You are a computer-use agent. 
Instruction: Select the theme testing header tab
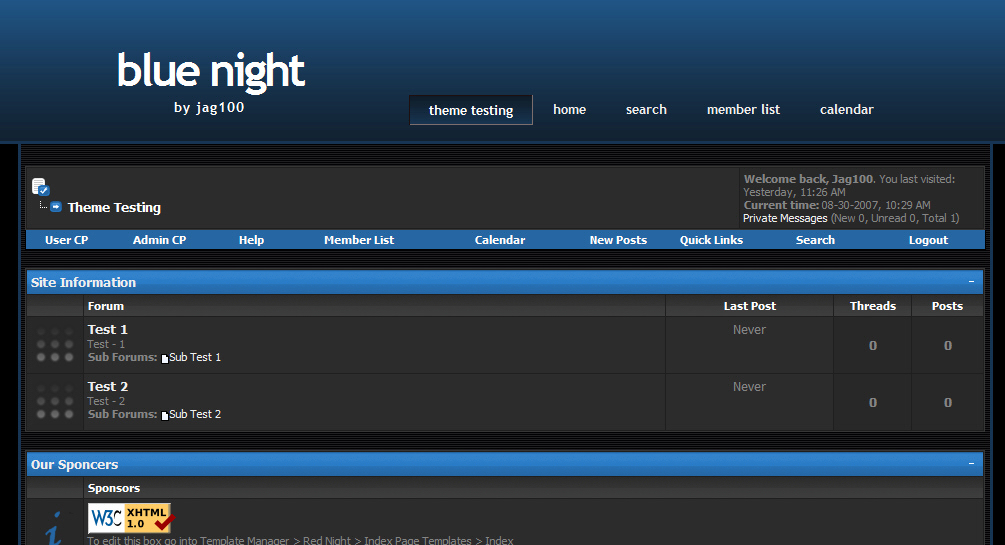click(471, 110)
